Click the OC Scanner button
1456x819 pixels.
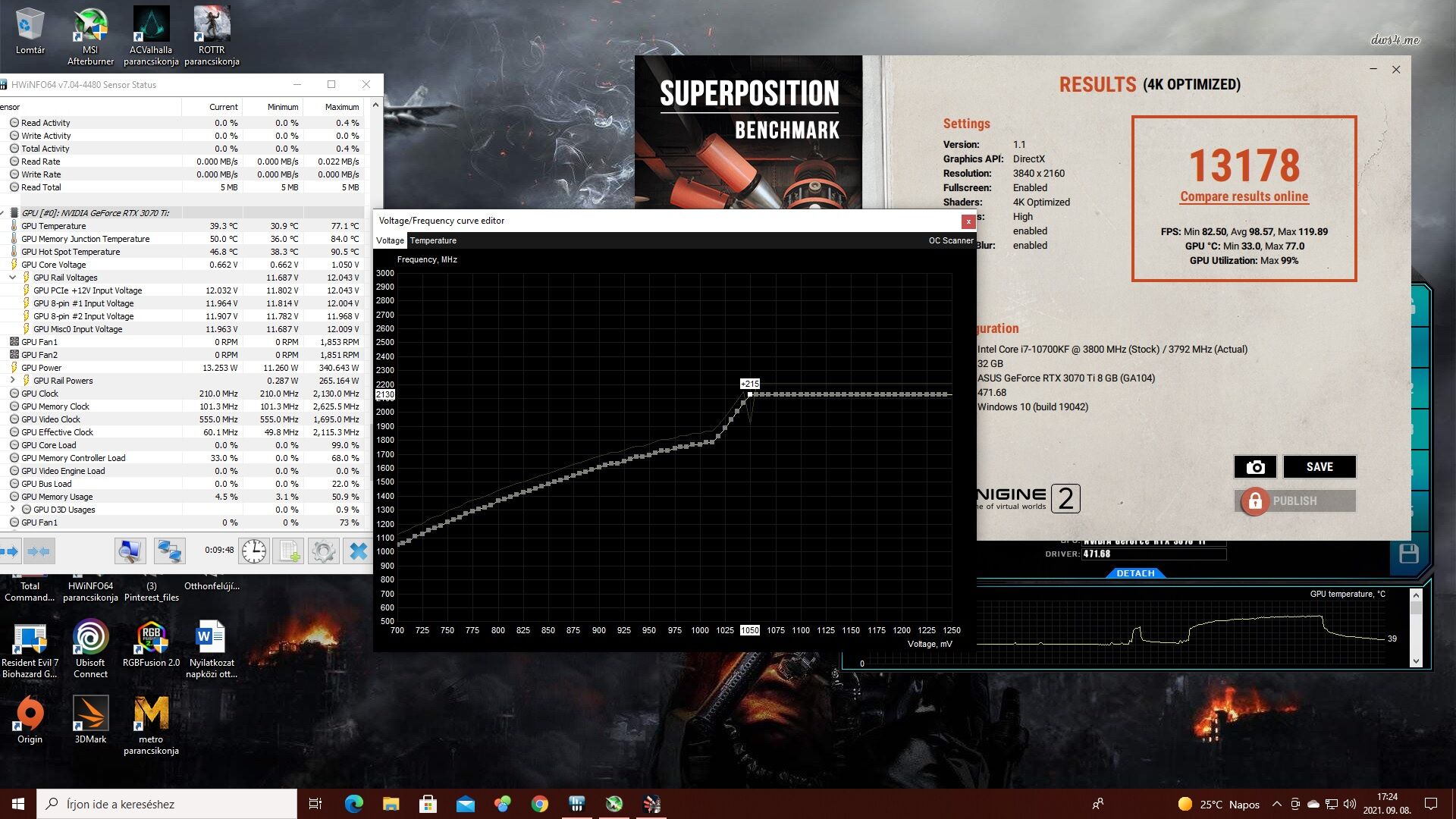point(950,240)
